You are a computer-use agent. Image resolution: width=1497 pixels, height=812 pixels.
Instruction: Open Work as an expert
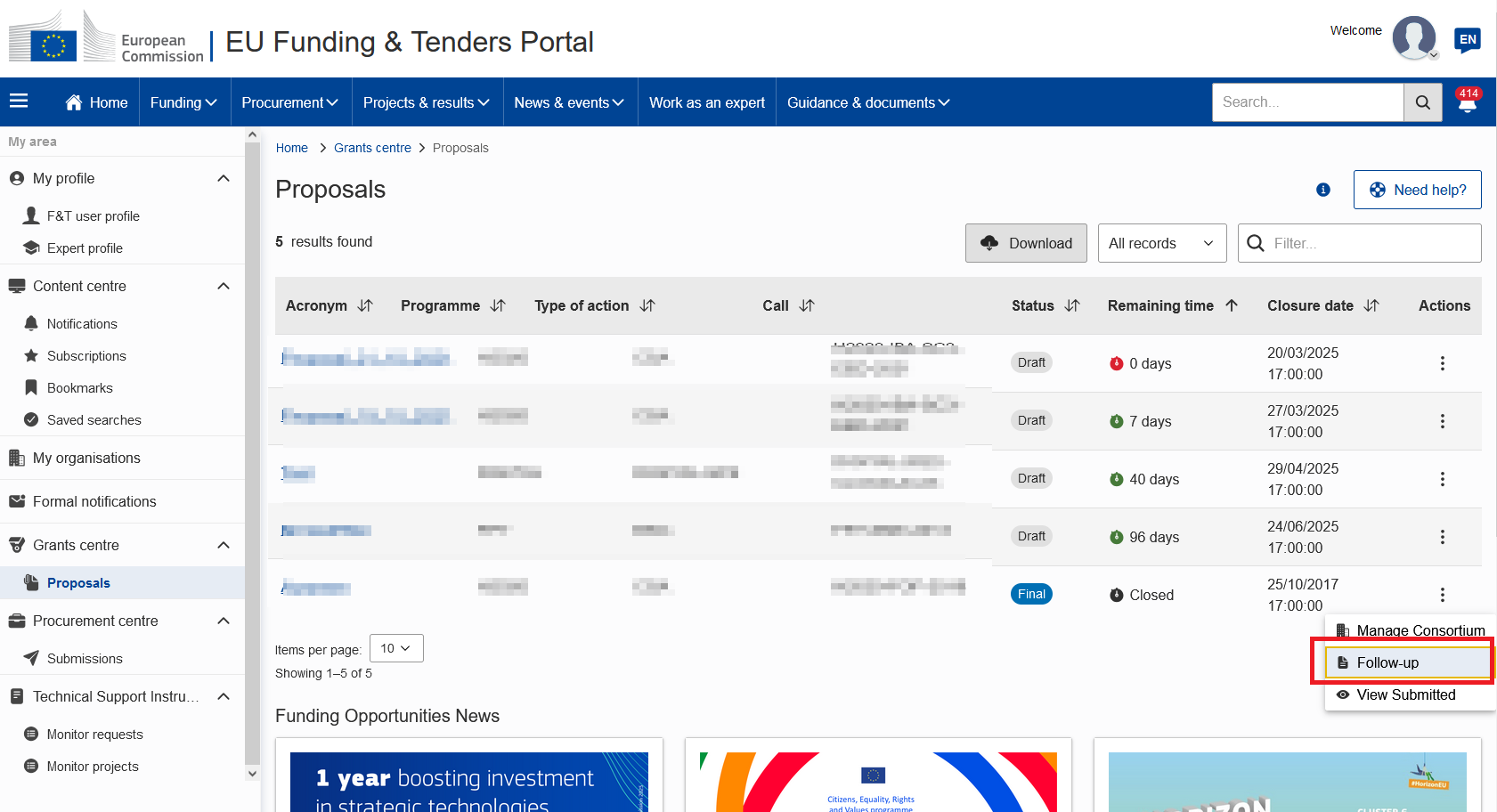(707, 102)
